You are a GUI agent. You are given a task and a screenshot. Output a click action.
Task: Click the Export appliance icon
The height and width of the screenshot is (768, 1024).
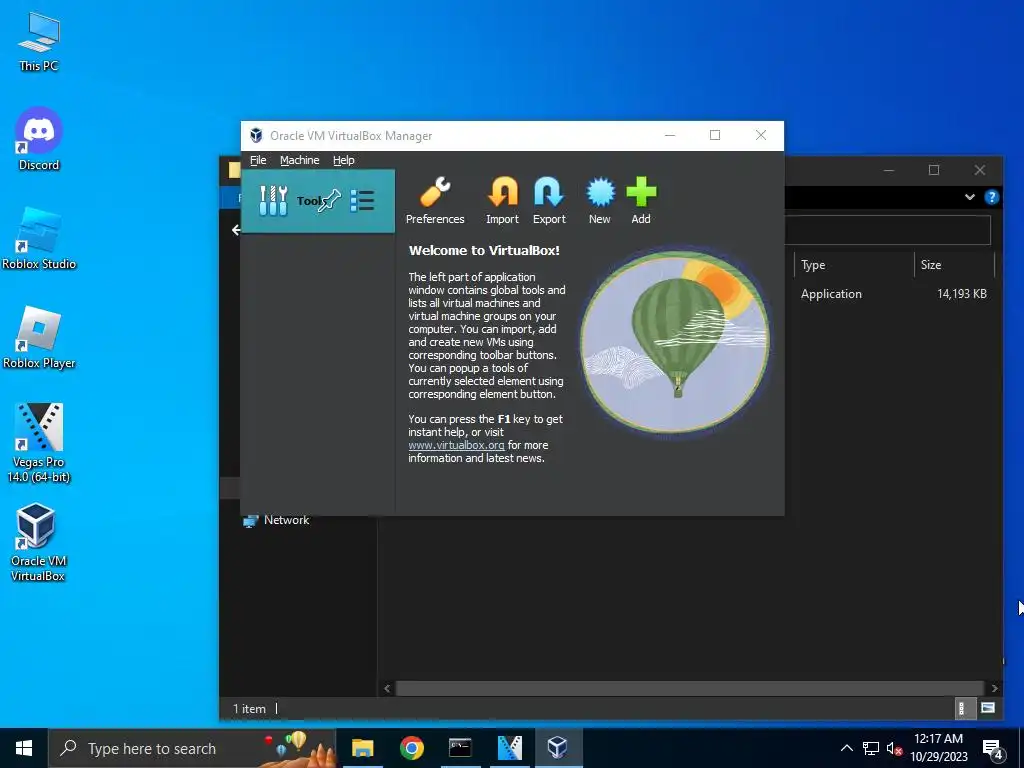click(x=549, y=192)
